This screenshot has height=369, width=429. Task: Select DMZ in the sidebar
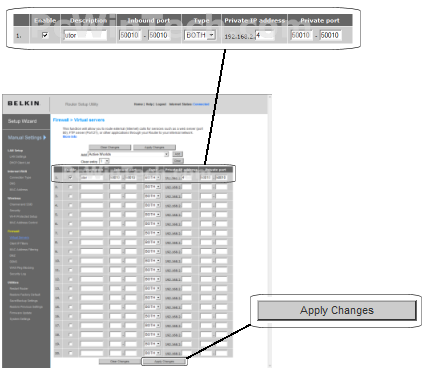coord(13,256)
